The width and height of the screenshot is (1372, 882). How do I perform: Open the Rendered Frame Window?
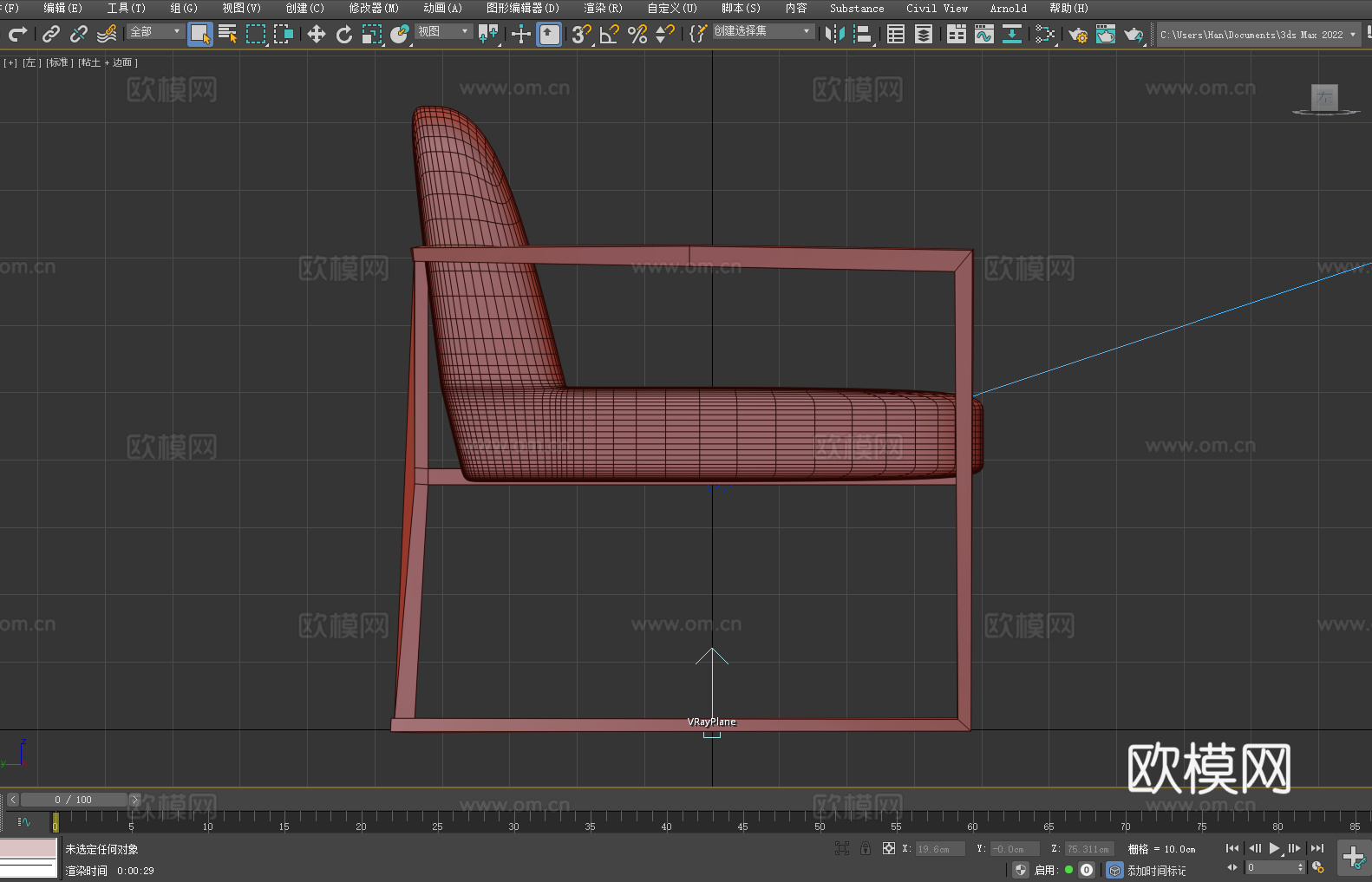click(1106, 34)
